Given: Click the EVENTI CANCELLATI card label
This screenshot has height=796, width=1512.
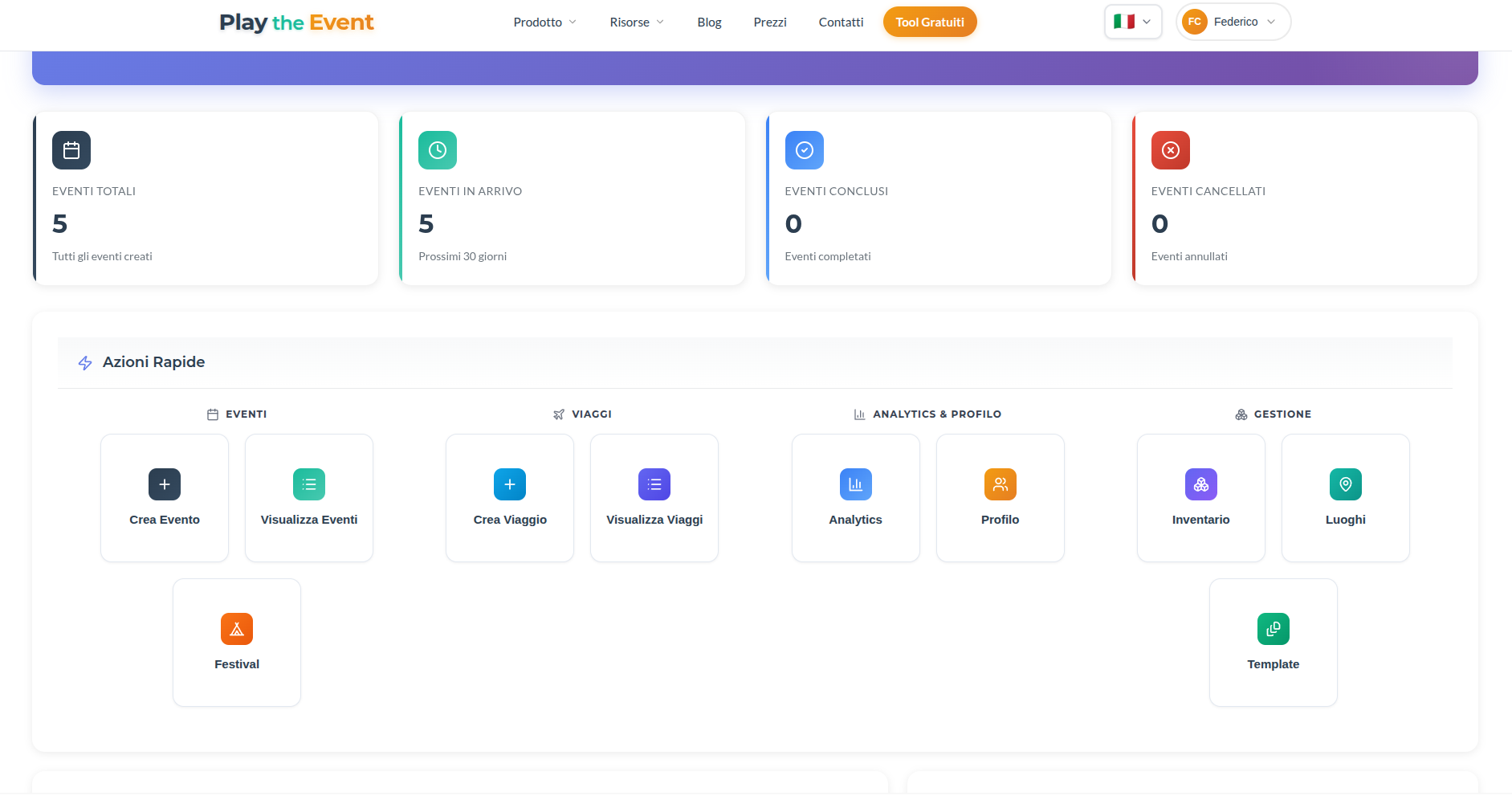Looking at the screenshot, I should click(x=1208, y=191).
